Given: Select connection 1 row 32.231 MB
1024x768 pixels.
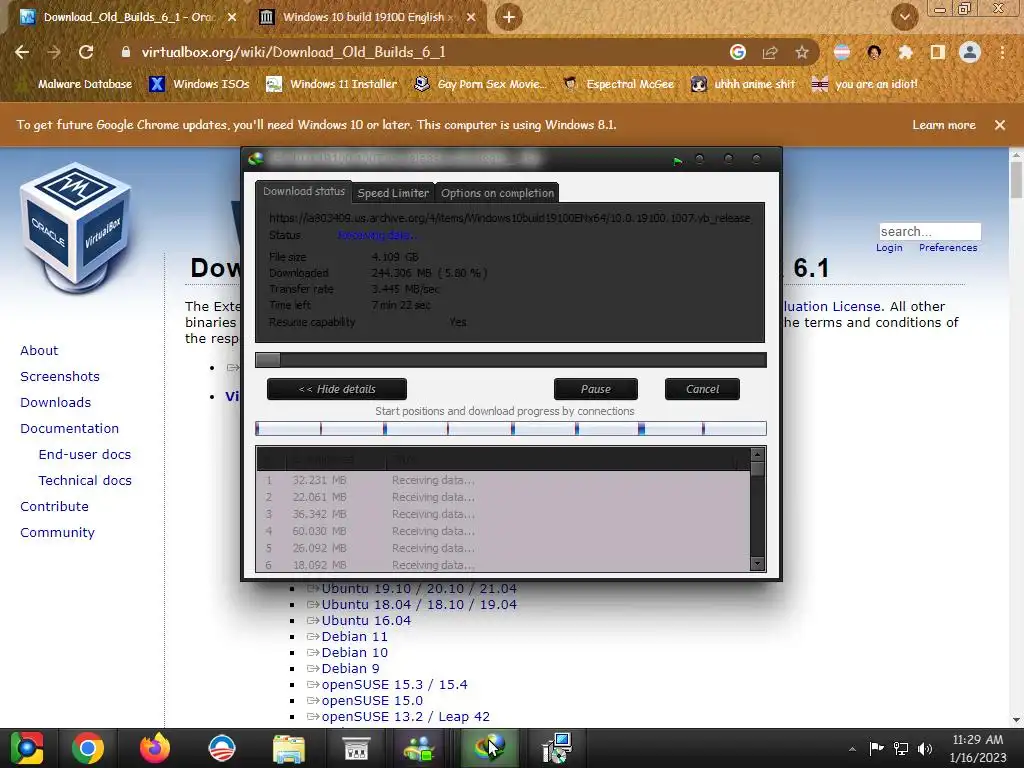Looking at the screenshot, I should coord(503,480).
